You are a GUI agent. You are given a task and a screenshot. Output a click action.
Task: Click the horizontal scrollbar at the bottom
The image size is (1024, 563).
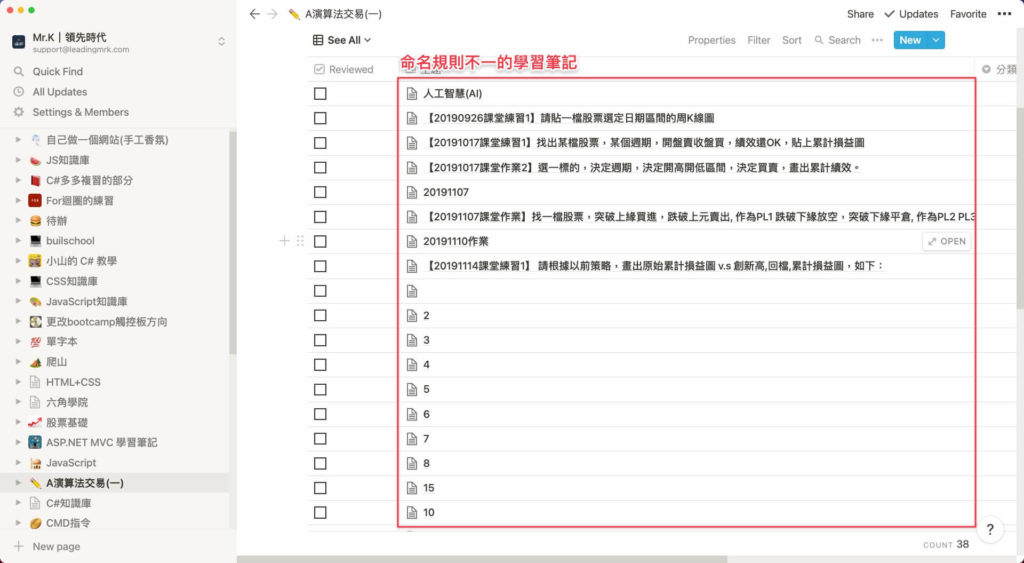coord(482,559)
